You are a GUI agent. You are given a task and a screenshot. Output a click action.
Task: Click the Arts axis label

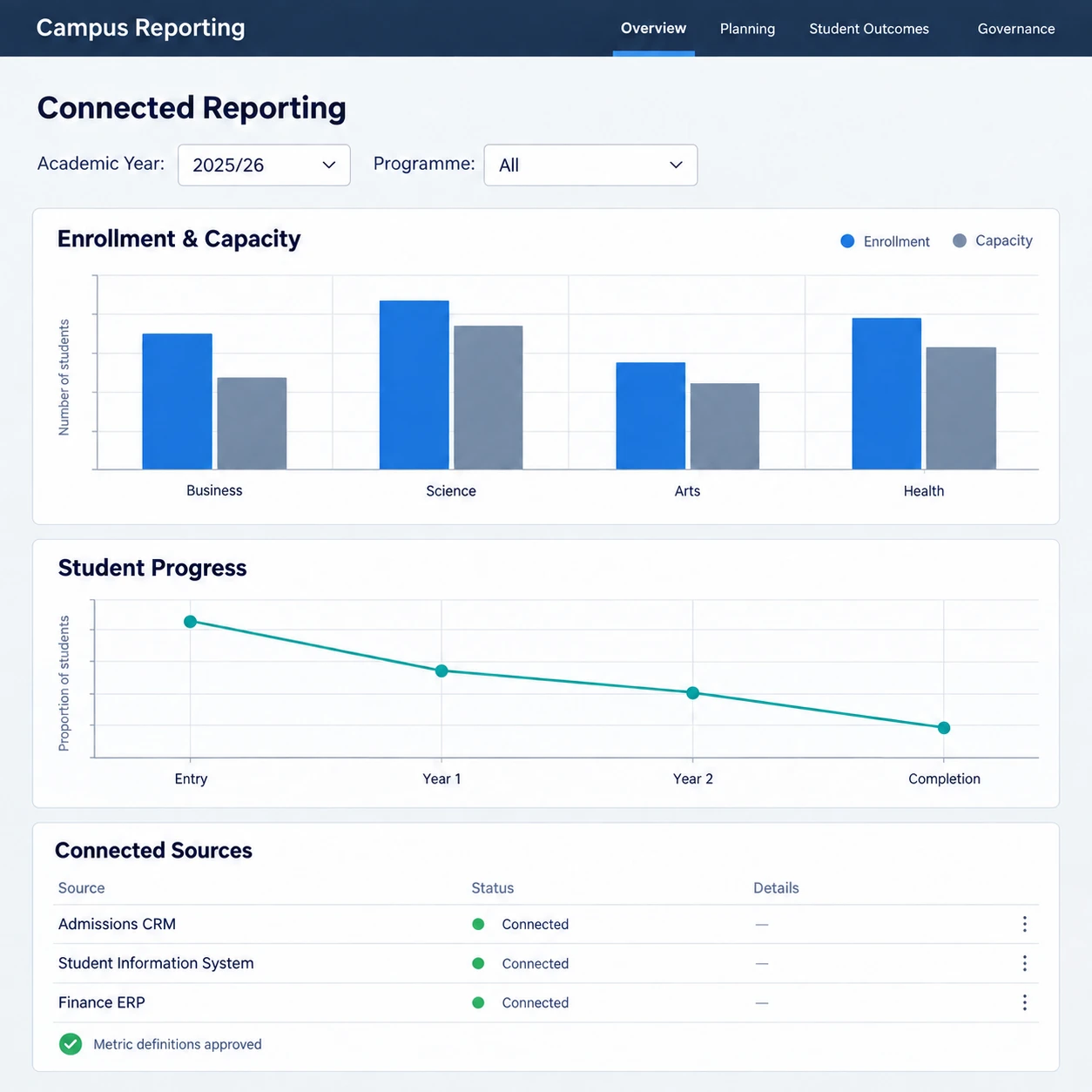coord(687,491)
